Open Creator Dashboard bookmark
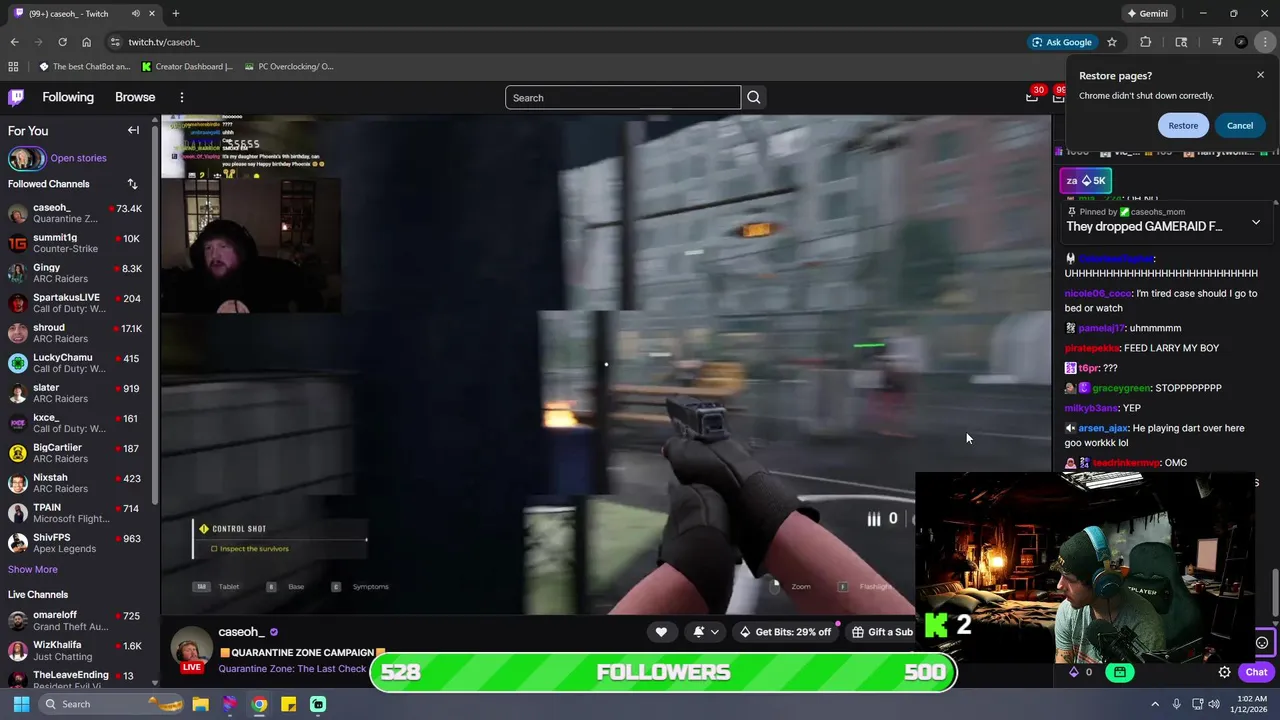1280x720 pixels. pyautogui.click(x=187, y=67)
